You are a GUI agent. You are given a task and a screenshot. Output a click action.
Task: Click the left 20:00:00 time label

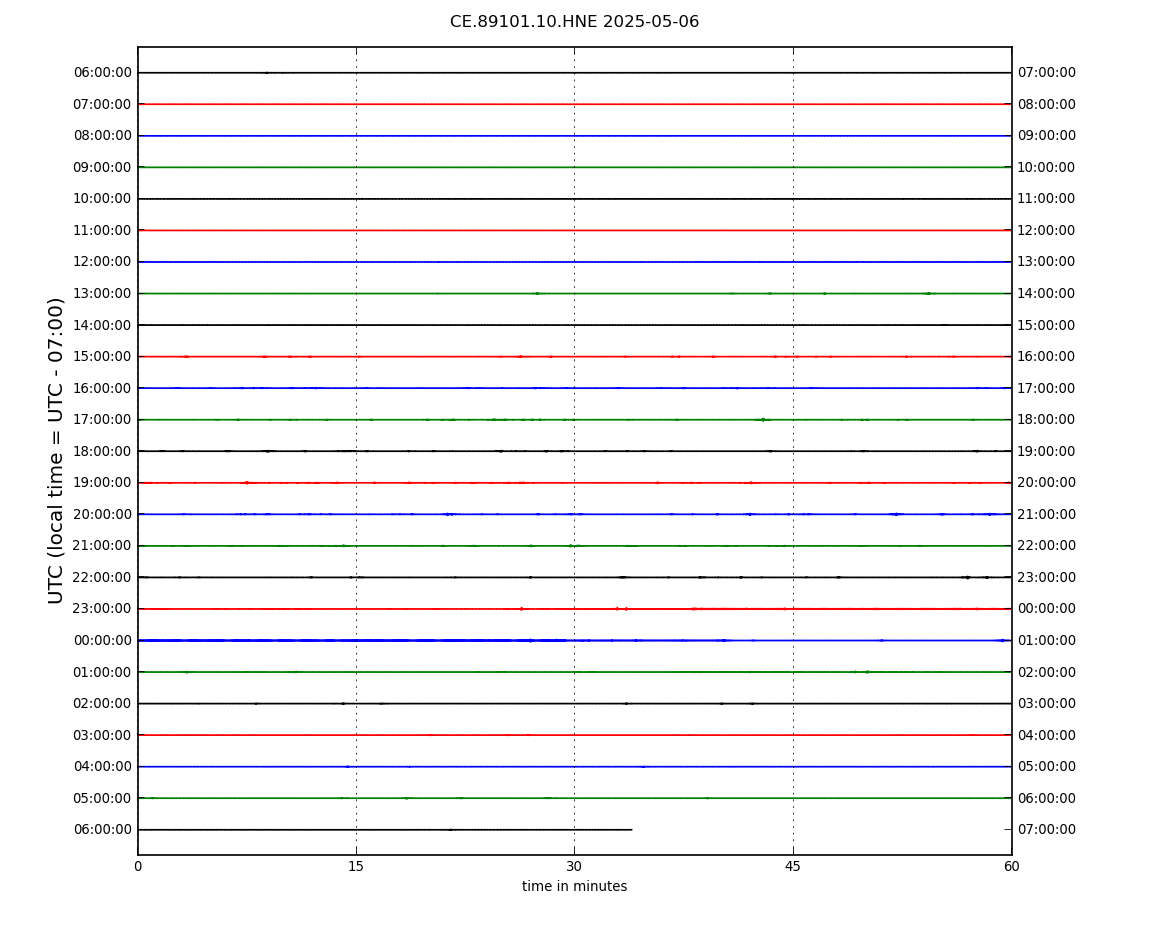[x=102, y=514]
